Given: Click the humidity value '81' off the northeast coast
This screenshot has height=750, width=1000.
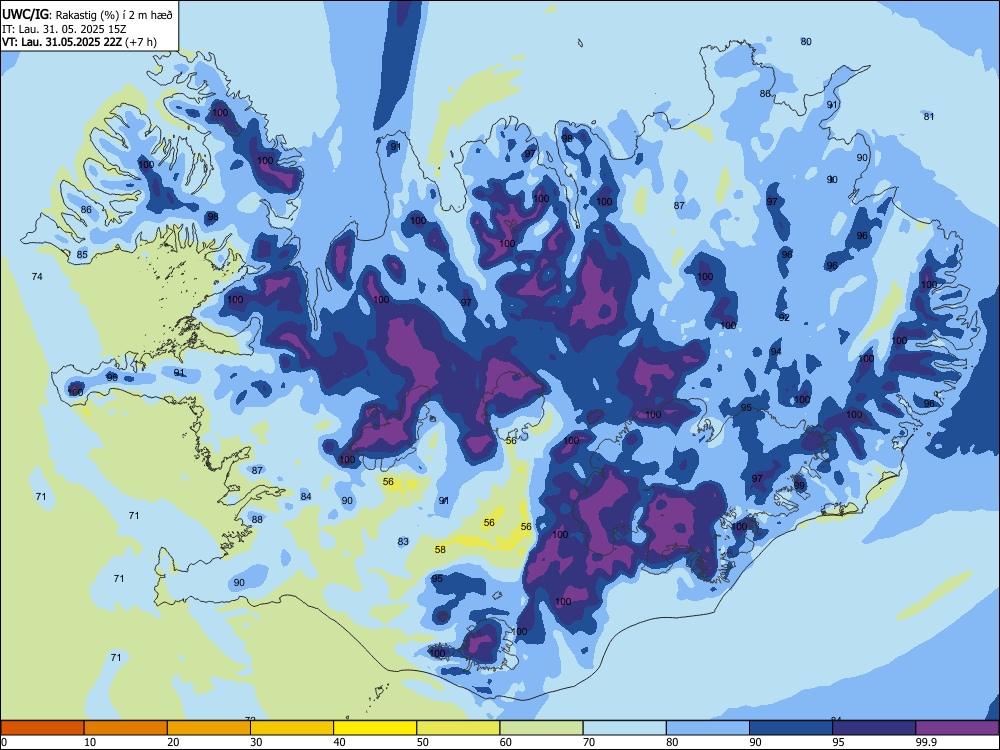Looking at the screenshot, I should 929,116.
